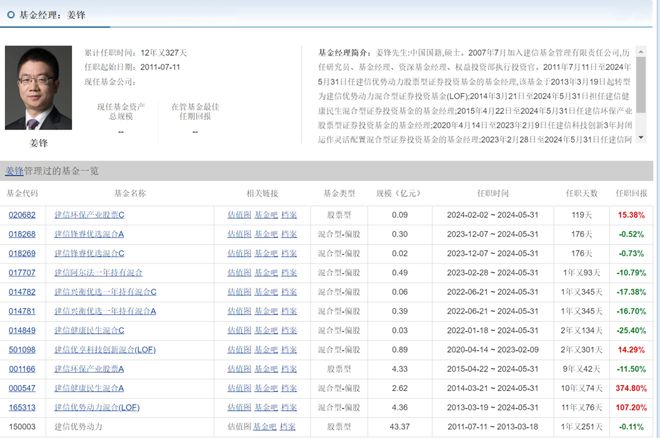660x438 pixels.
Task: Open fund 建信环保产业股票C name link
Action: click(89, 215)
